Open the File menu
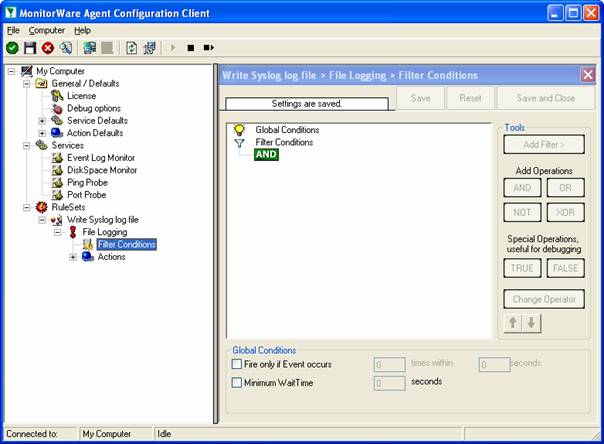604x444 pixels. 13,30
